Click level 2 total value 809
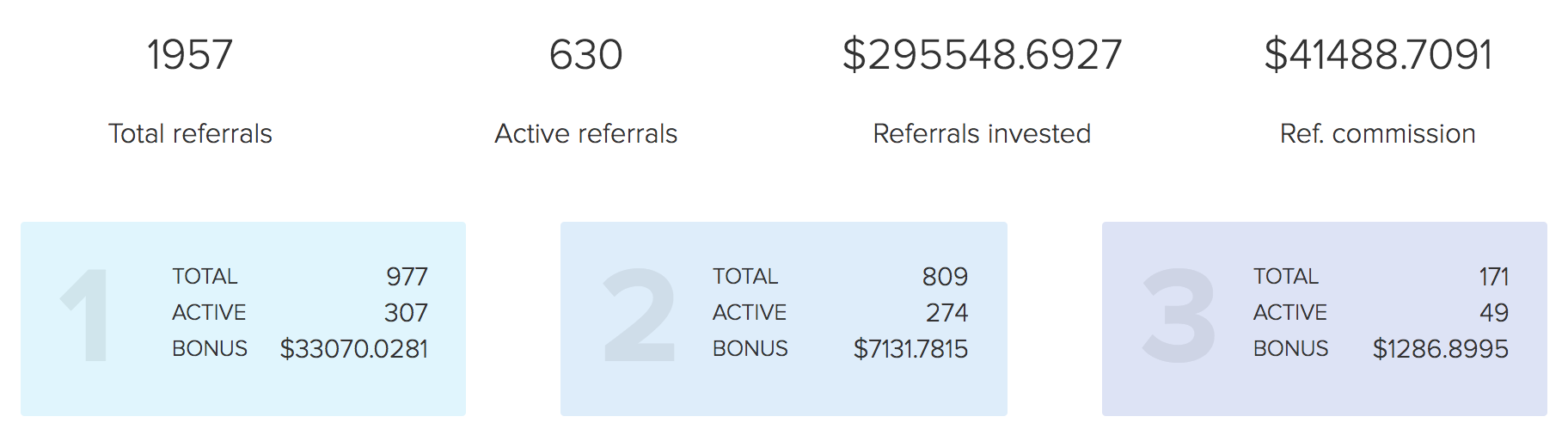This screenshot has height=435, width=1568. coord(945,276)
